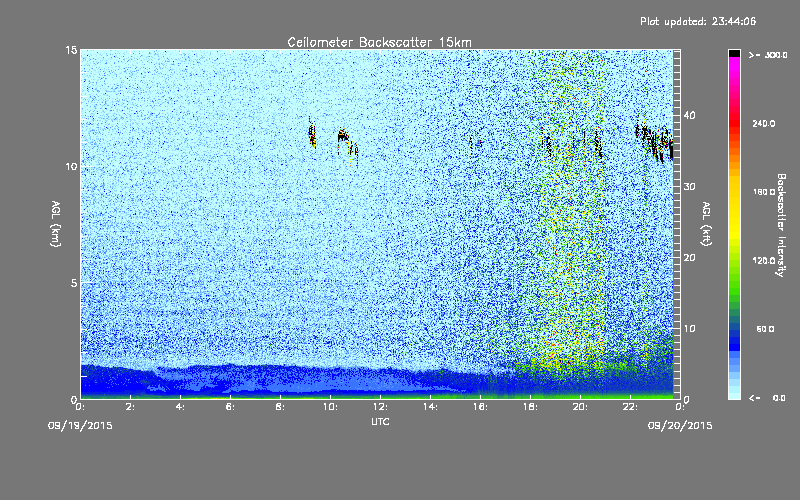The width and height of the screenshot is (800, 500).
Task: Select the '16:' hour label on UTC axis
Action: pyautogui.click(x=480, y=407)
